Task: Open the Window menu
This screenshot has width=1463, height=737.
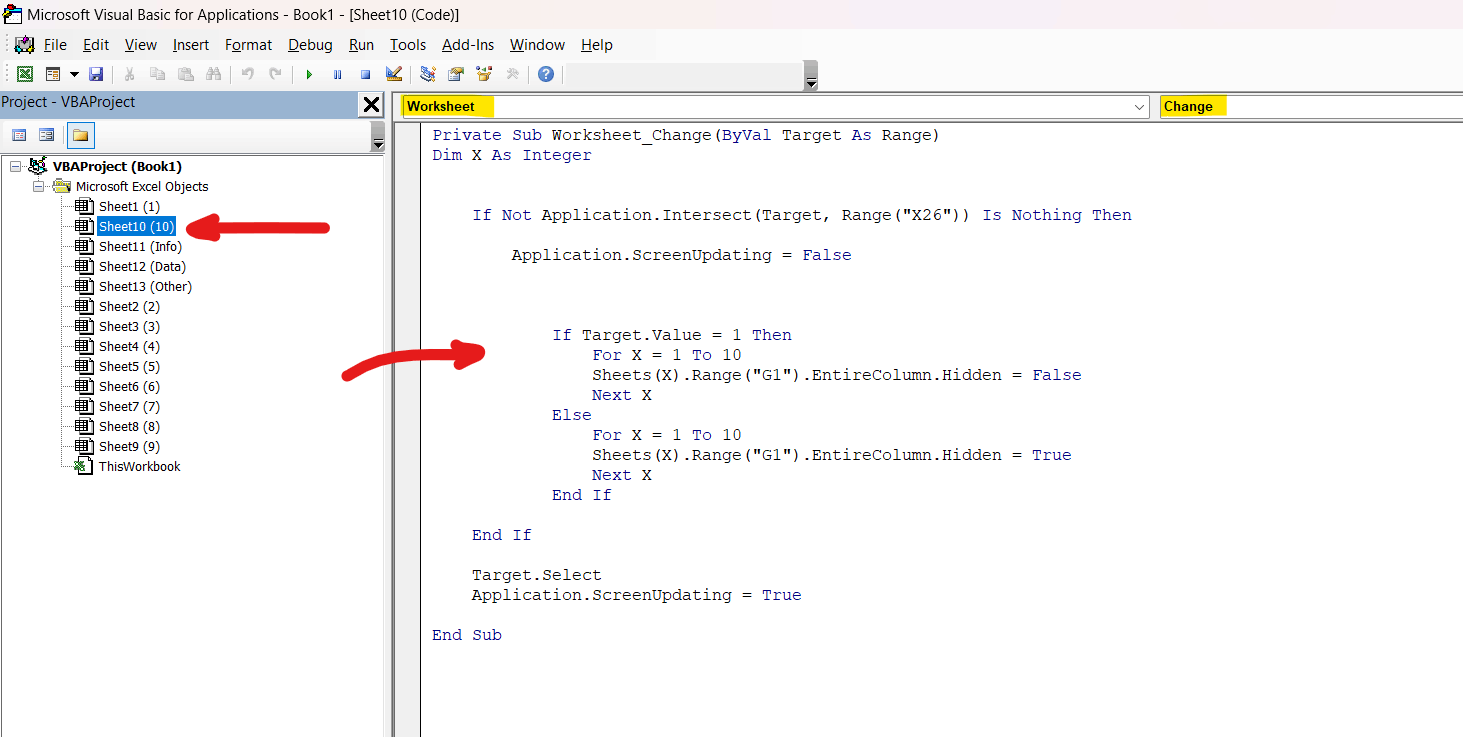Action: (x=537, y=45)
